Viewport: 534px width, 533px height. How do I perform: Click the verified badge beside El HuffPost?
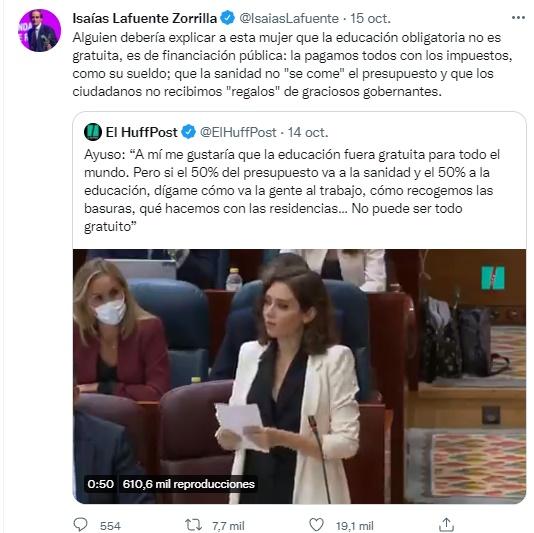188,132
